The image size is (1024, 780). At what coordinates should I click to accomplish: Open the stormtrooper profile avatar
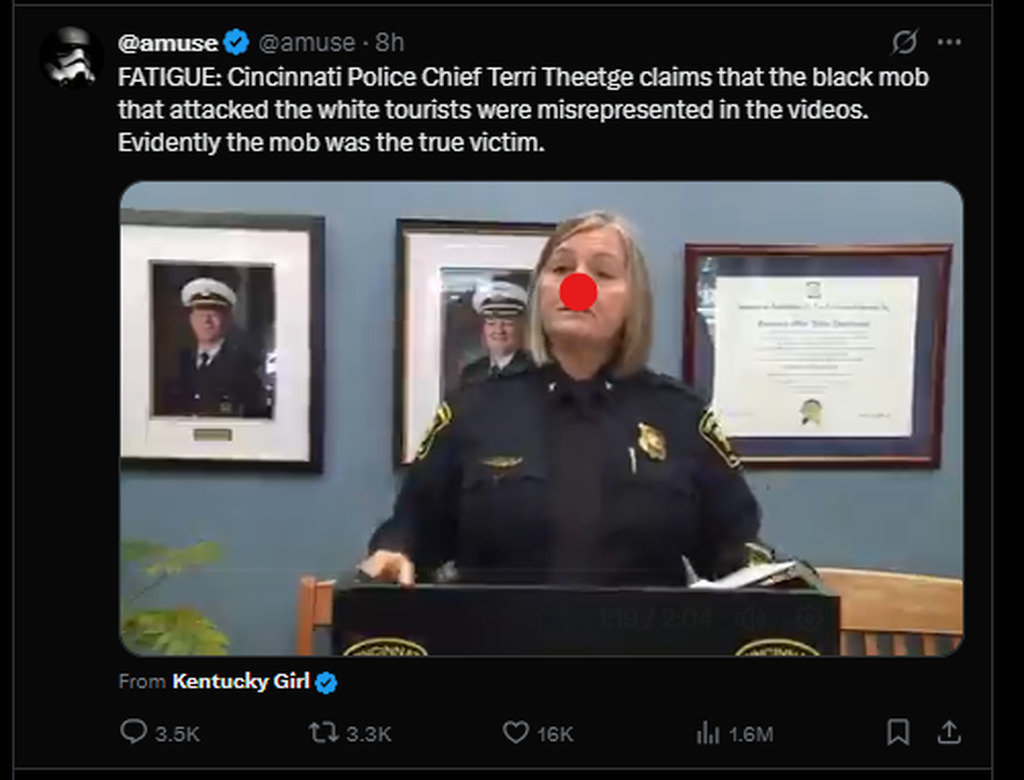[71, 56]
